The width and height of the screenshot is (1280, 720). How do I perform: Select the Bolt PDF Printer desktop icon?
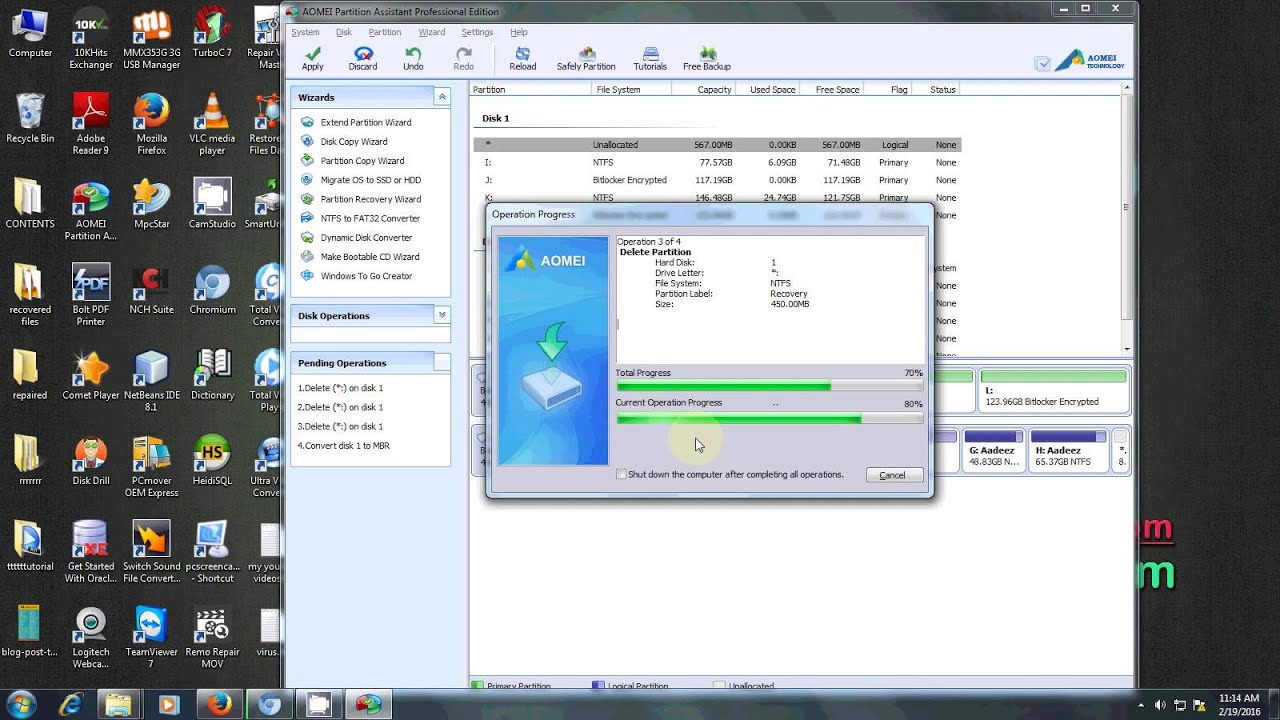pos(91,296)
